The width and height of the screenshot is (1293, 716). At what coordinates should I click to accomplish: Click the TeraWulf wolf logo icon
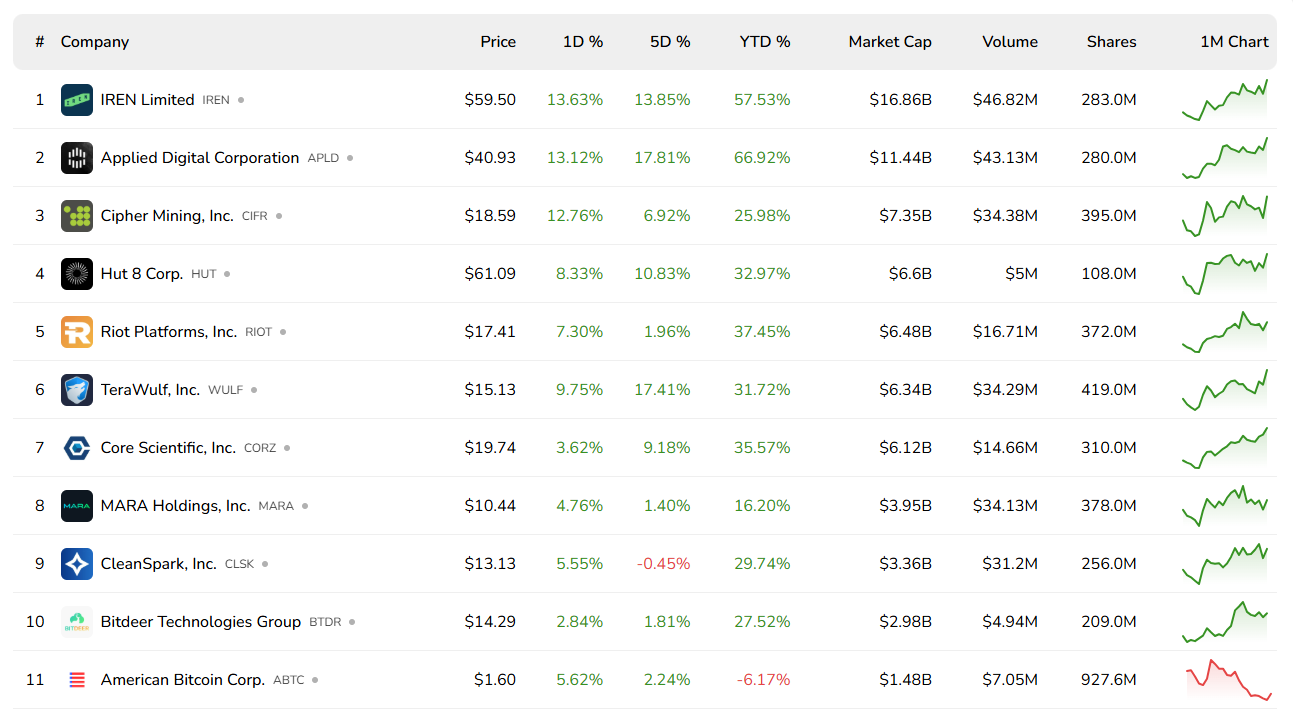77,390
